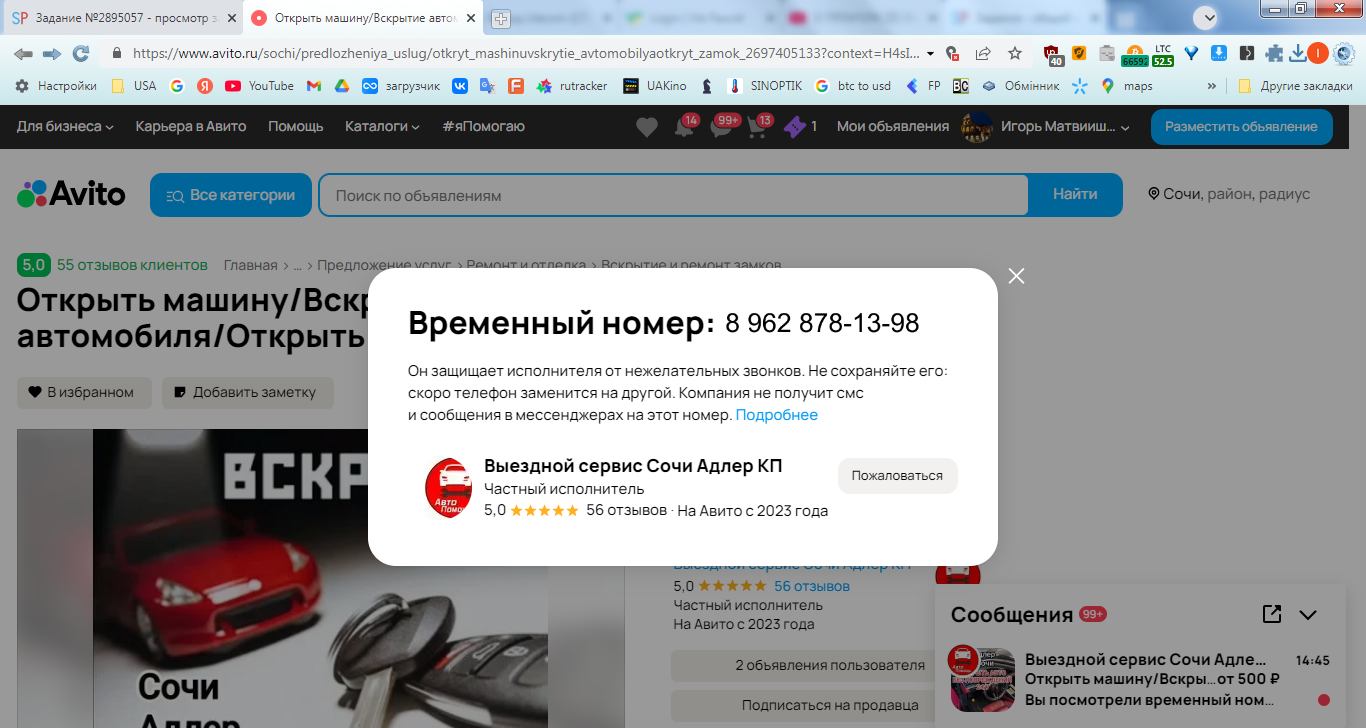The height and width of the screenshot is (728, 1366).
Task: Open Avito messages icon with 99+ badge
Action: [723, 127]
